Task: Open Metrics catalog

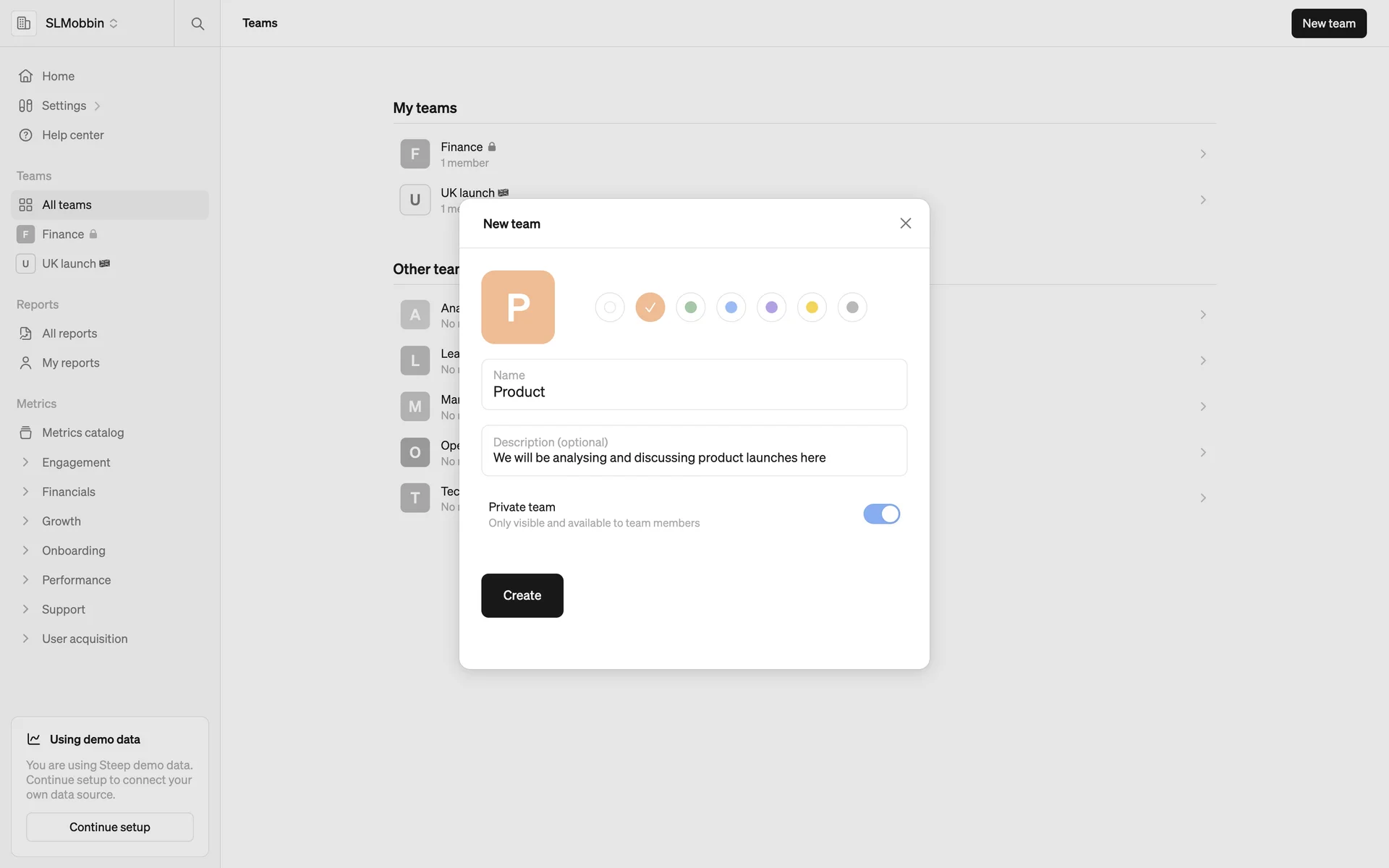Action: [x=82, y=433]
